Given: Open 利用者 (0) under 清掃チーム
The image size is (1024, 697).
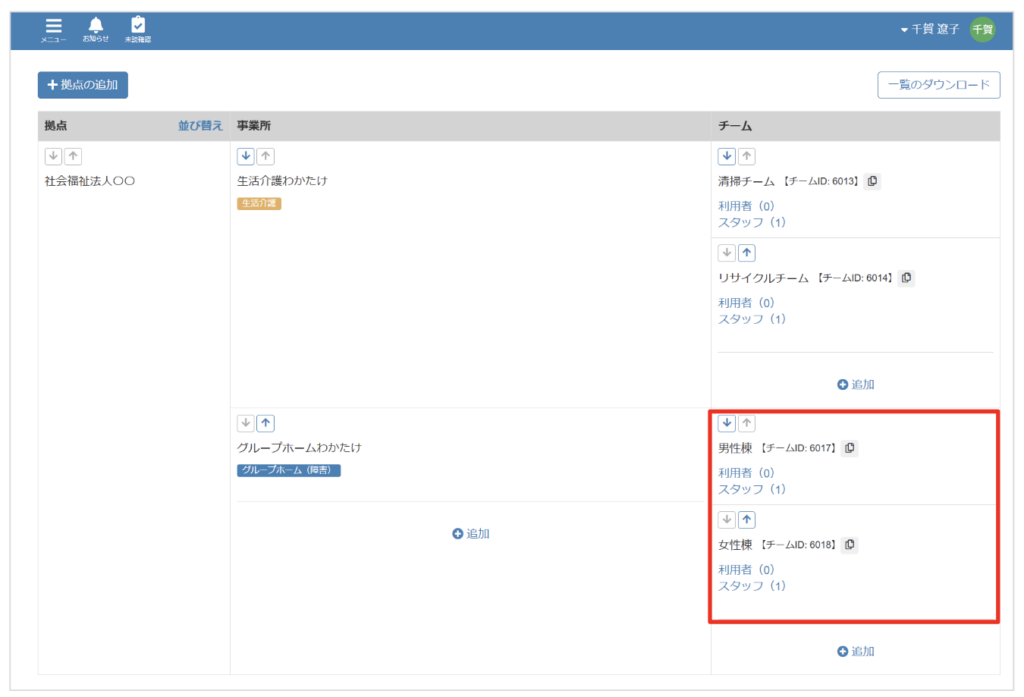Looking at the screenshot, I should pos(746,206).
